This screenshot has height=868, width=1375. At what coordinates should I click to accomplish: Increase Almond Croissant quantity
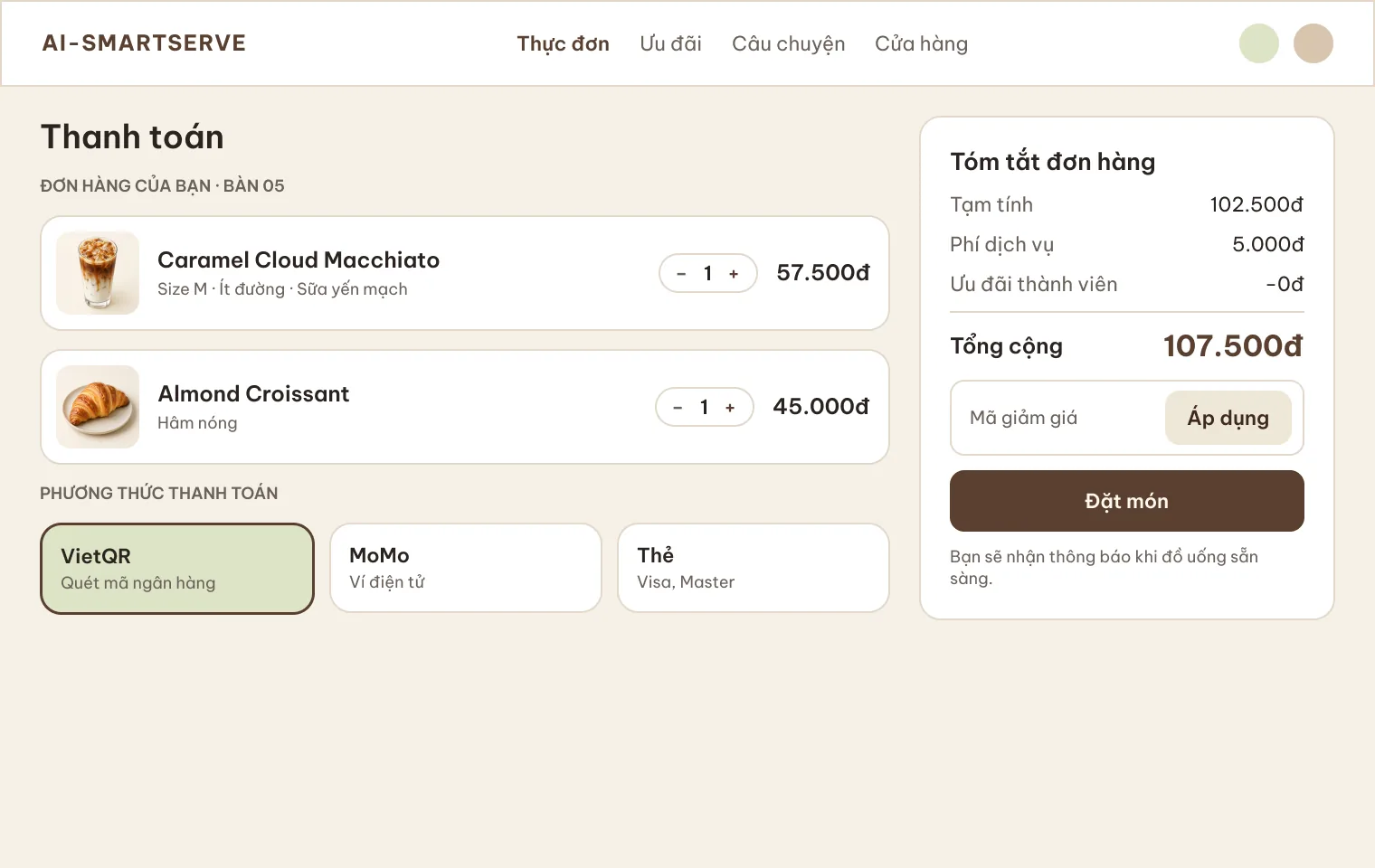click(730, 408)
